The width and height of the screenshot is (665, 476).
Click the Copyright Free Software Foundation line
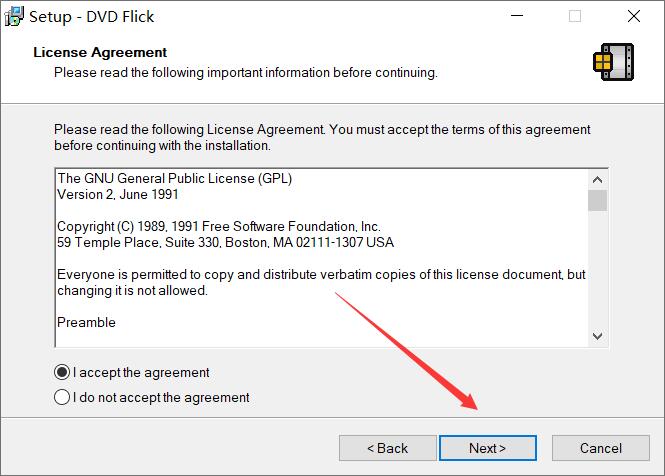(219, 227)
